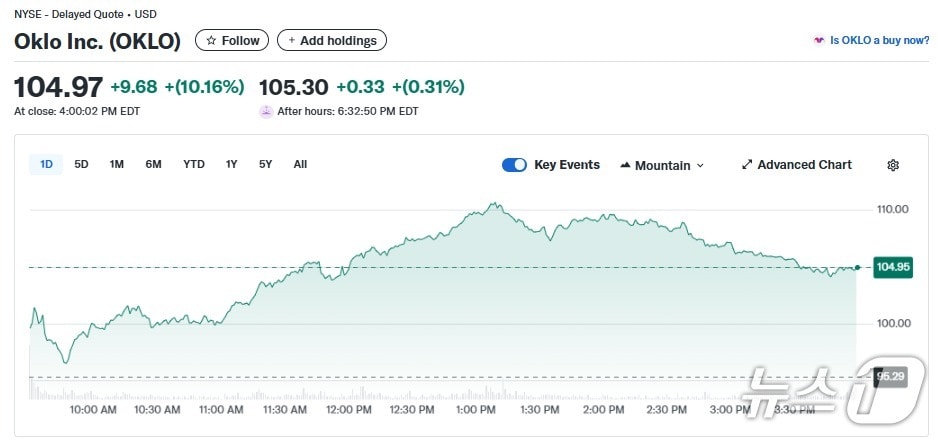Click the 104.95 current price marker

(x=892, y=267)
